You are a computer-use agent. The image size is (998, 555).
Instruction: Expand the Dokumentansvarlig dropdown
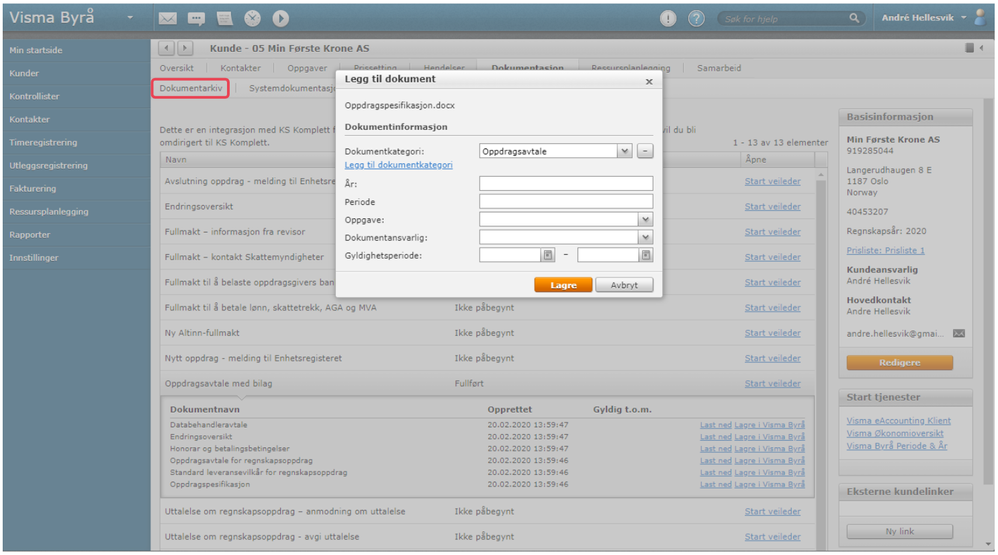pos(645,237)
